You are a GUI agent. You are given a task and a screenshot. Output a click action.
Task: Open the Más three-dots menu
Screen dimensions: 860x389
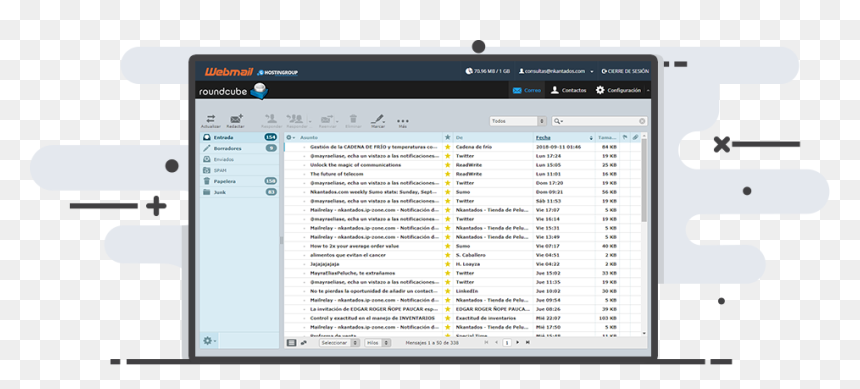tap(403, 121)
